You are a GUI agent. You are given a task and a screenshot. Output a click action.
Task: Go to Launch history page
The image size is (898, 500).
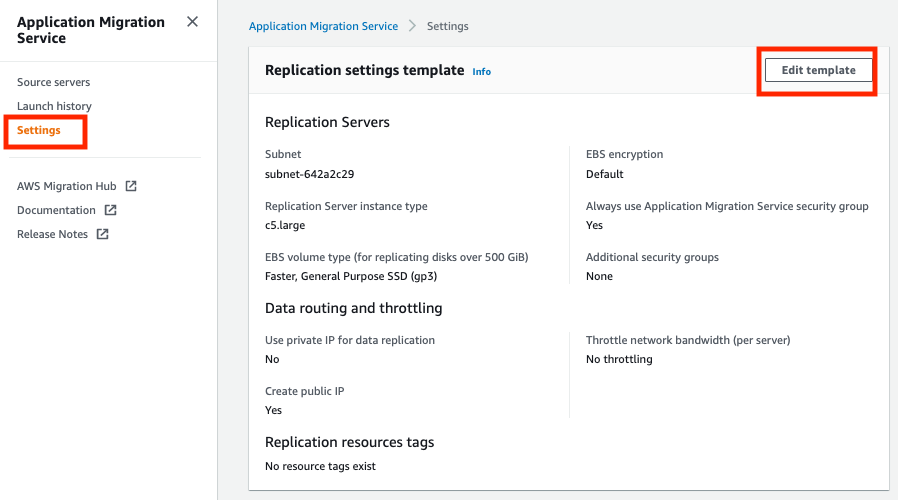pos(54,106)
